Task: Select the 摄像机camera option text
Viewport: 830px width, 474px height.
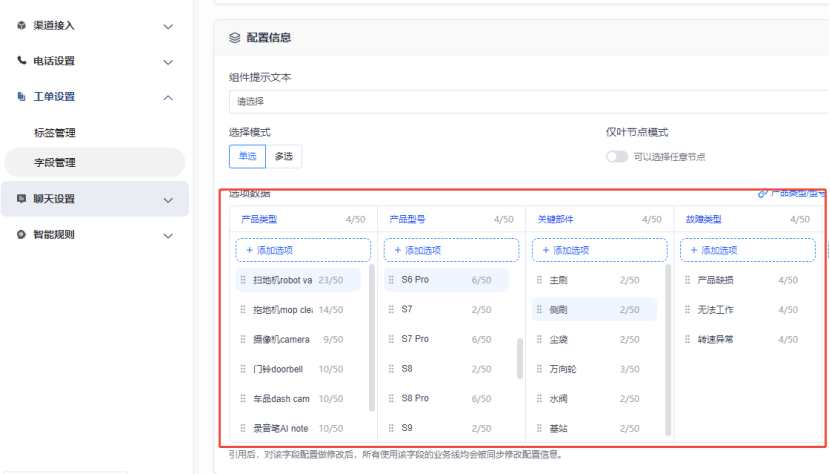Action: pos(281,339)
